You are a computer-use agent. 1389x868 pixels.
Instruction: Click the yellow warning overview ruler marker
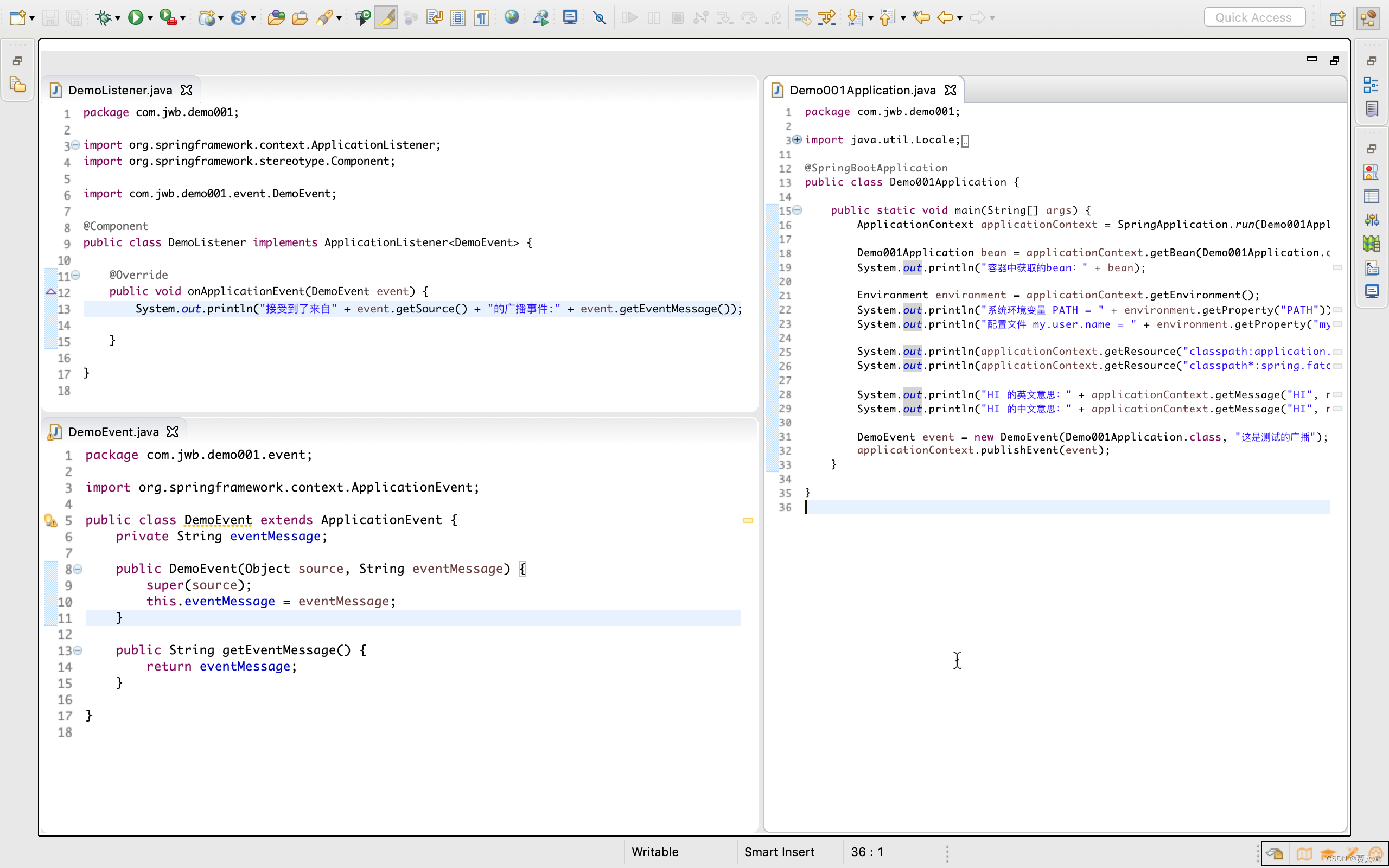click(748, 520)
